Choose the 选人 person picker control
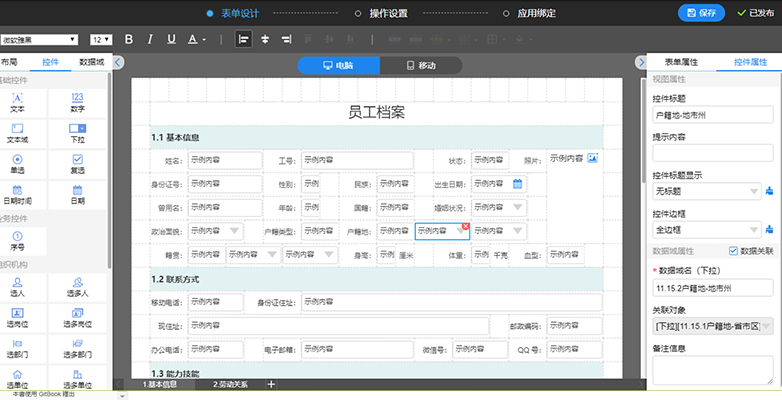Image resolution: width=782 pixels, height=400 pixels. pos(17,288)
